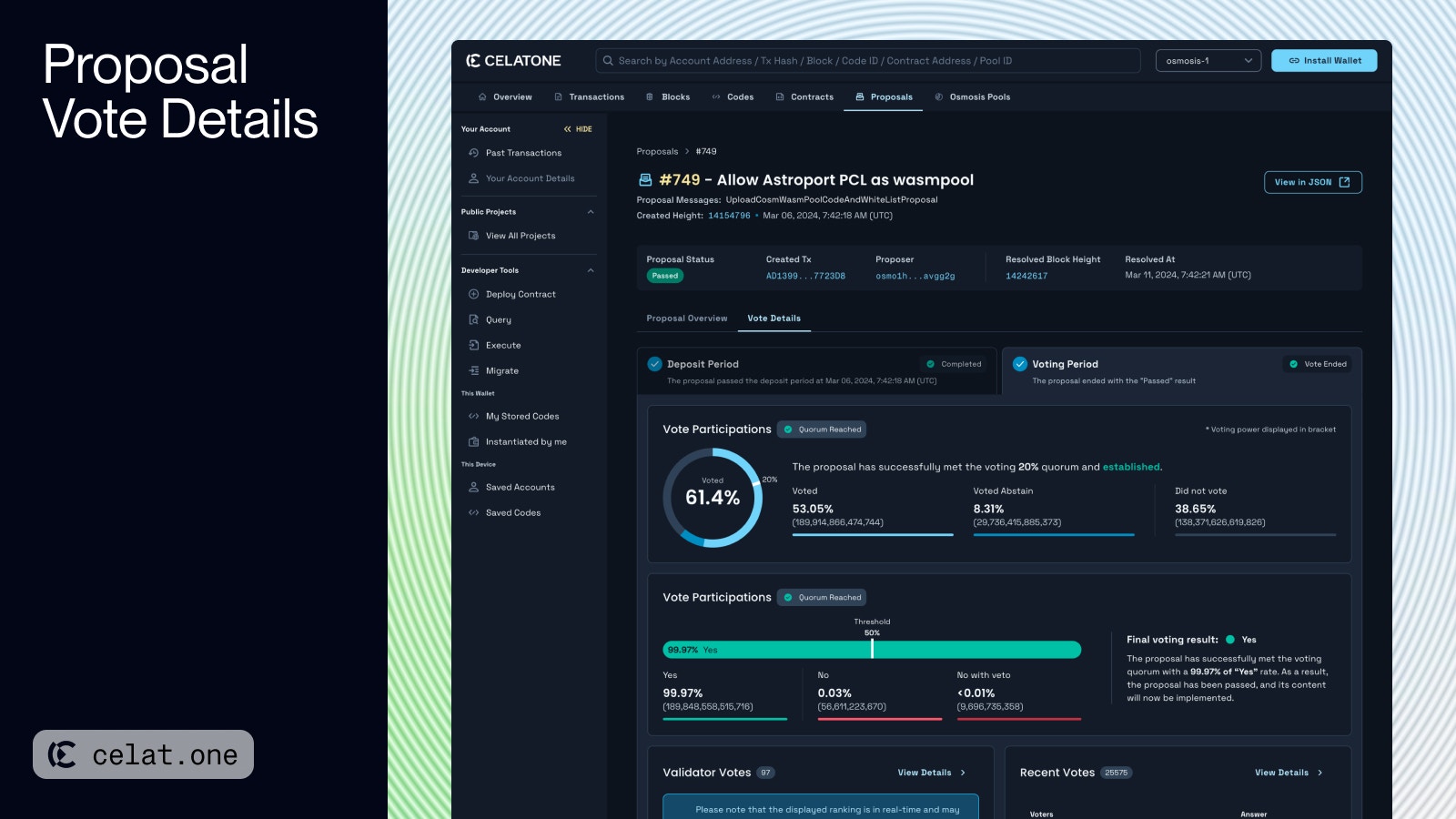The image size is (1456, 819).
Task: Open the osmosis-1 network dropdown
Action: [1208, 61]
